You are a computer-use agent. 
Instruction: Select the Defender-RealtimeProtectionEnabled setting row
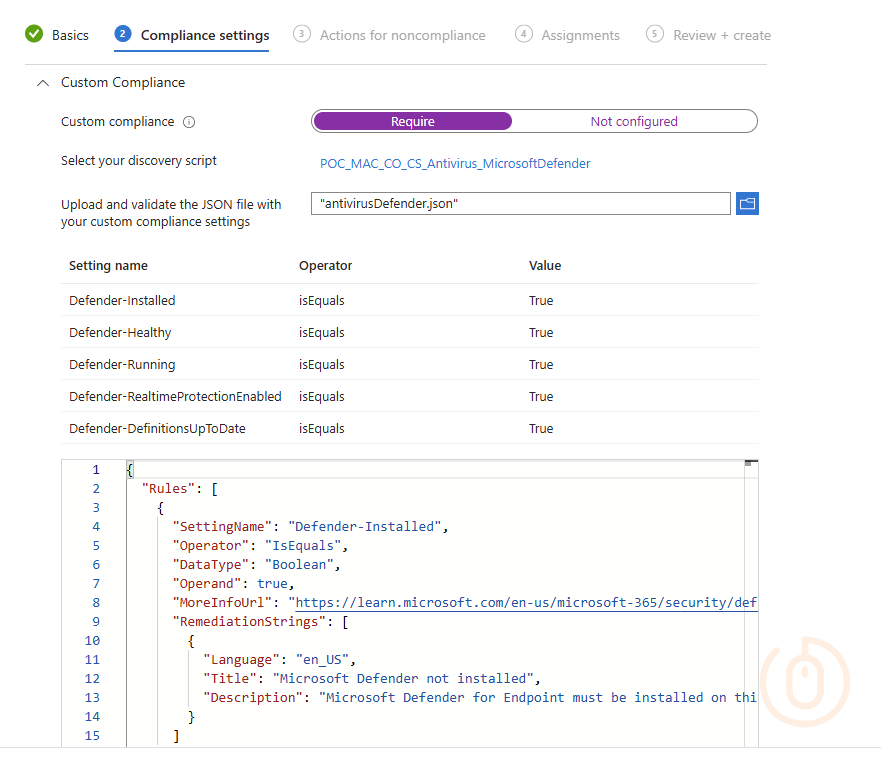click(x=410, y=396)
